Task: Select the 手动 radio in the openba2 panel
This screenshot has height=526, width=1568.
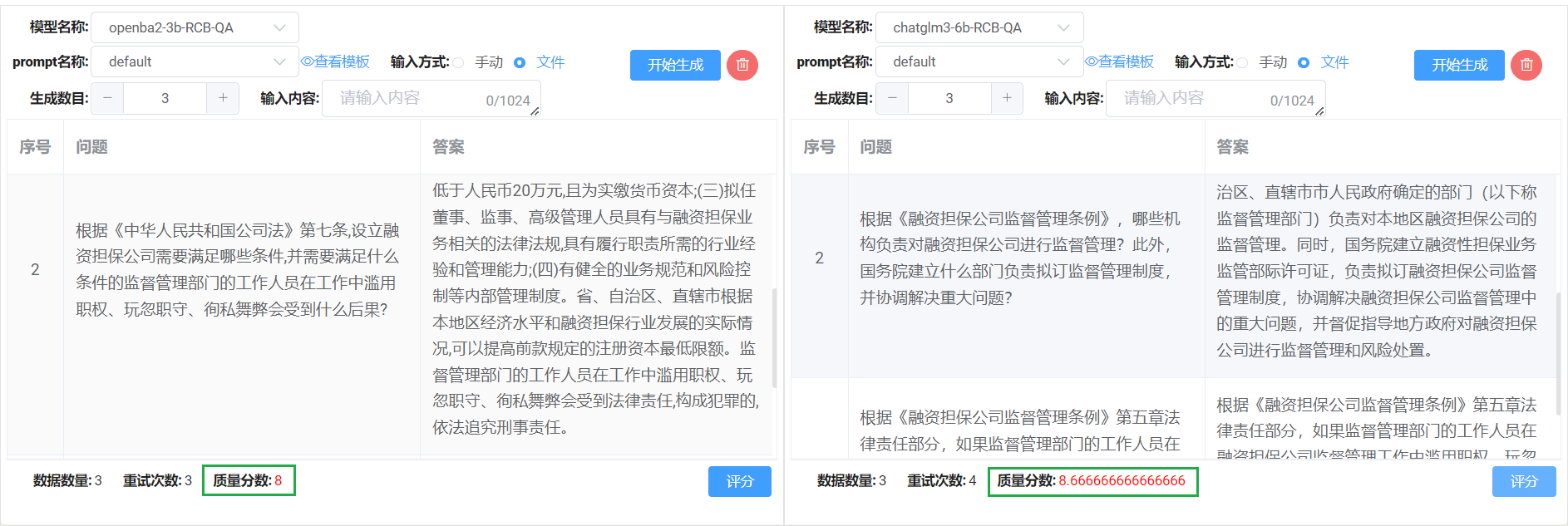Action: tap(459, 62)
